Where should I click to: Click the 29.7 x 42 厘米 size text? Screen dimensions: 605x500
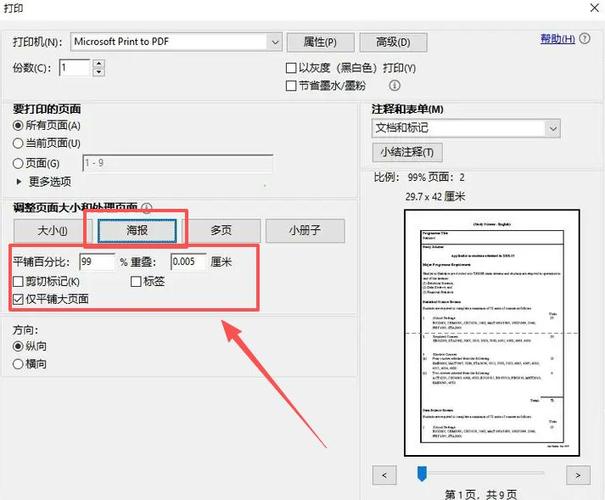pyautogui.click(x=435, y=197)
